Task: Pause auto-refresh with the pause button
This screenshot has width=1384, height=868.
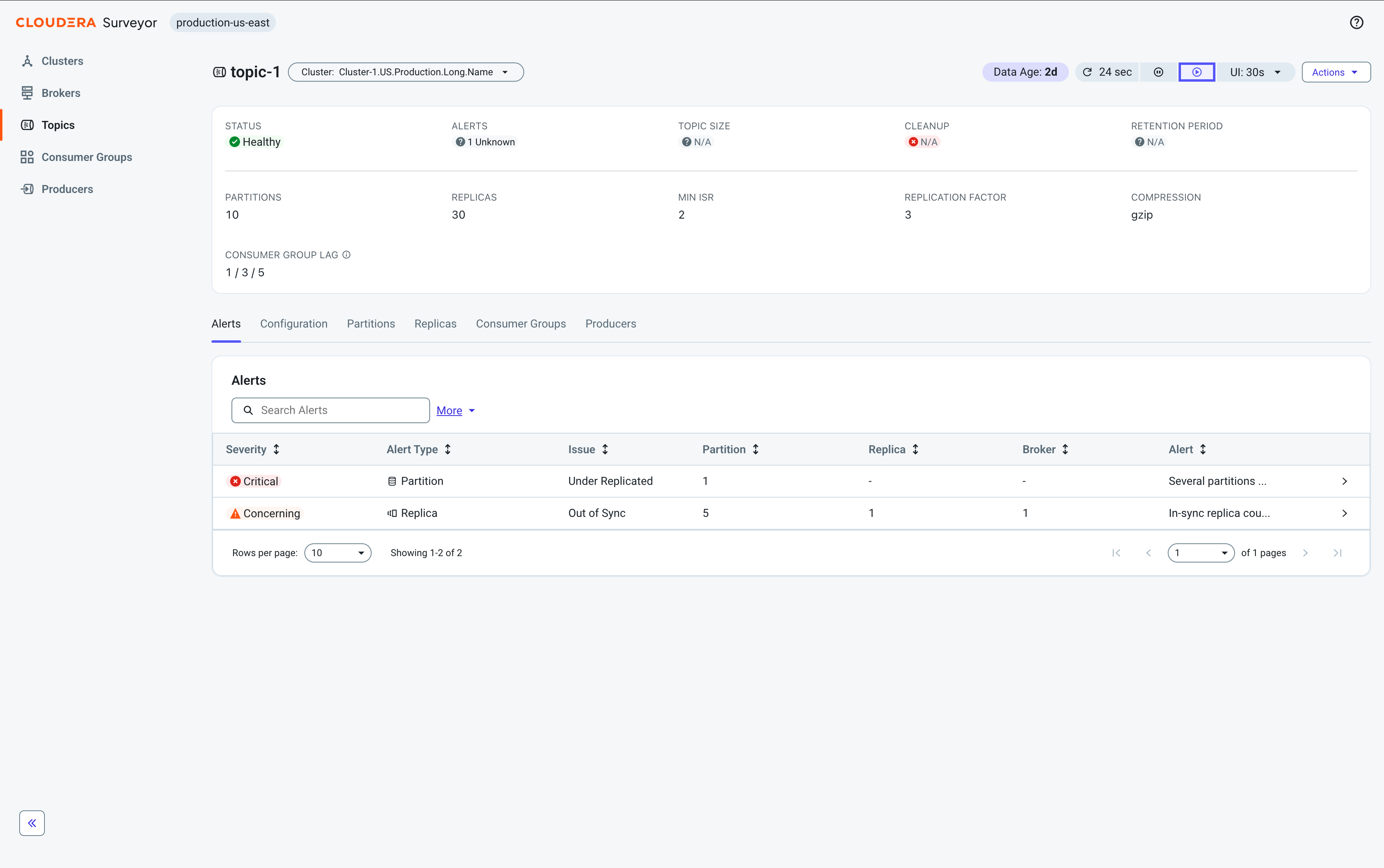Action: tap(1159, 72)
